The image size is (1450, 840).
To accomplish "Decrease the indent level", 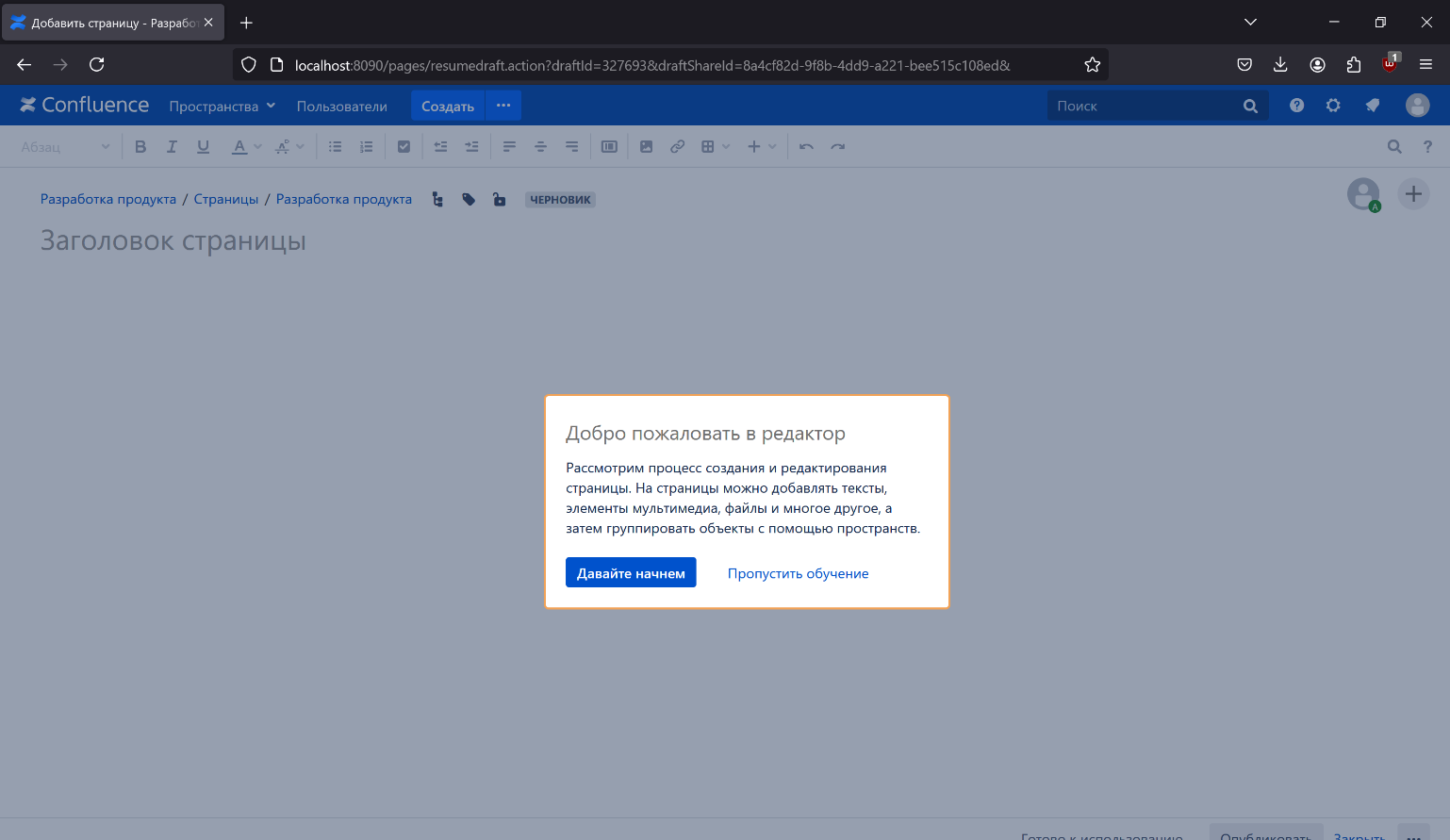I will 440,147.
